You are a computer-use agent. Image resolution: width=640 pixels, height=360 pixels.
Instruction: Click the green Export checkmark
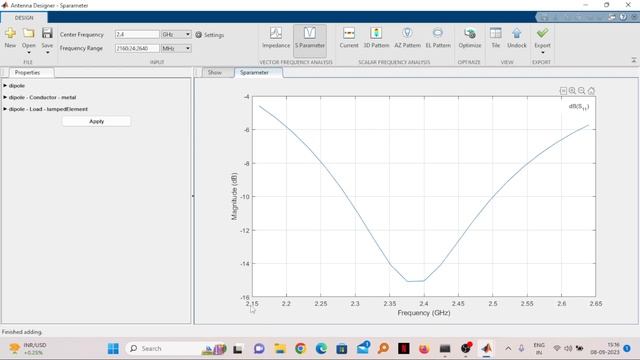pyautogui.click(x=542, y=33)
